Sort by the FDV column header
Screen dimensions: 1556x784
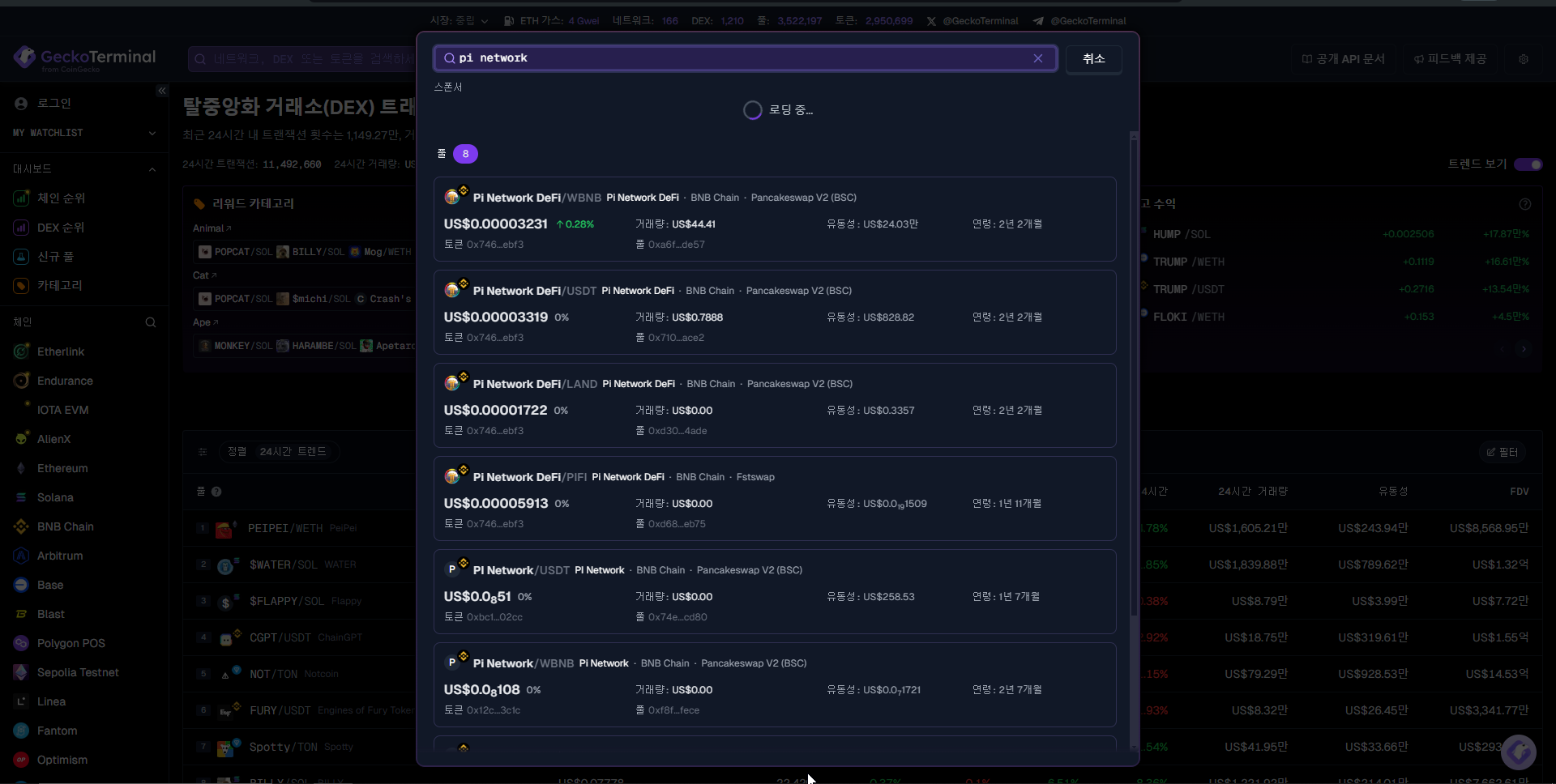(x=1519, y=492)
